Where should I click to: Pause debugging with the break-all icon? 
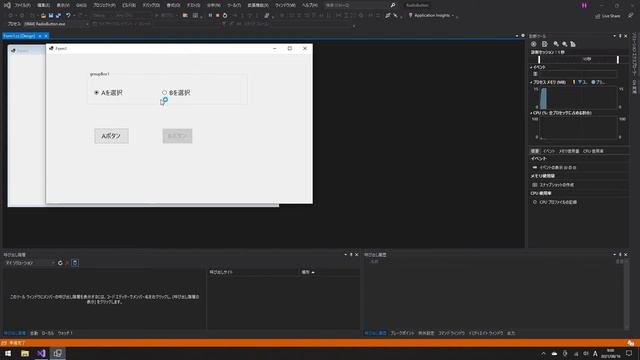(210, 16)
